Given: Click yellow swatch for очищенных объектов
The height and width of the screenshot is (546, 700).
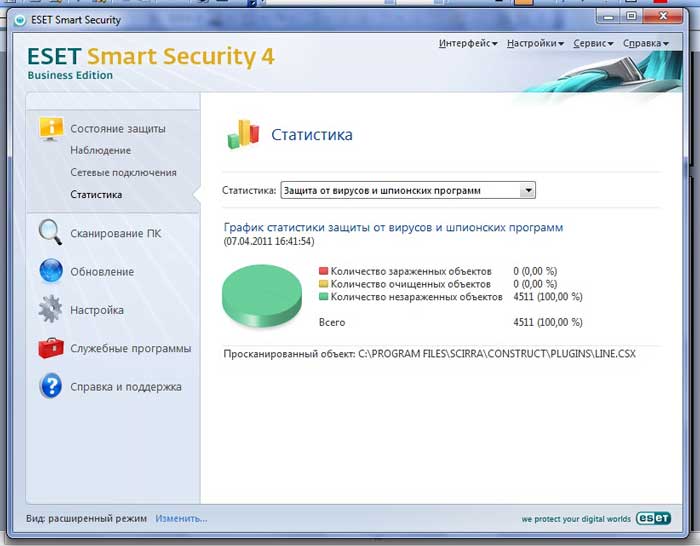Looking at the screenshot, I should click(324, 283).
